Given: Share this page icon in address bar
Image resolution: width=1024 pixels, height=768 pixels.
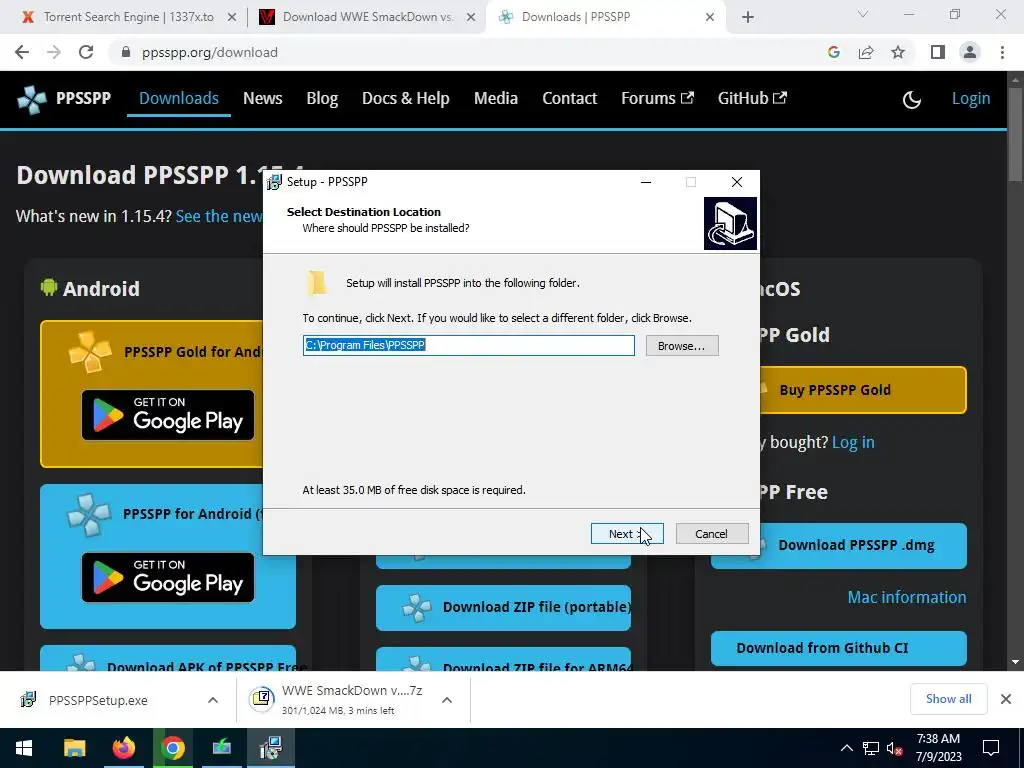Looking at the screenshot, I should (x=866, y=52).
